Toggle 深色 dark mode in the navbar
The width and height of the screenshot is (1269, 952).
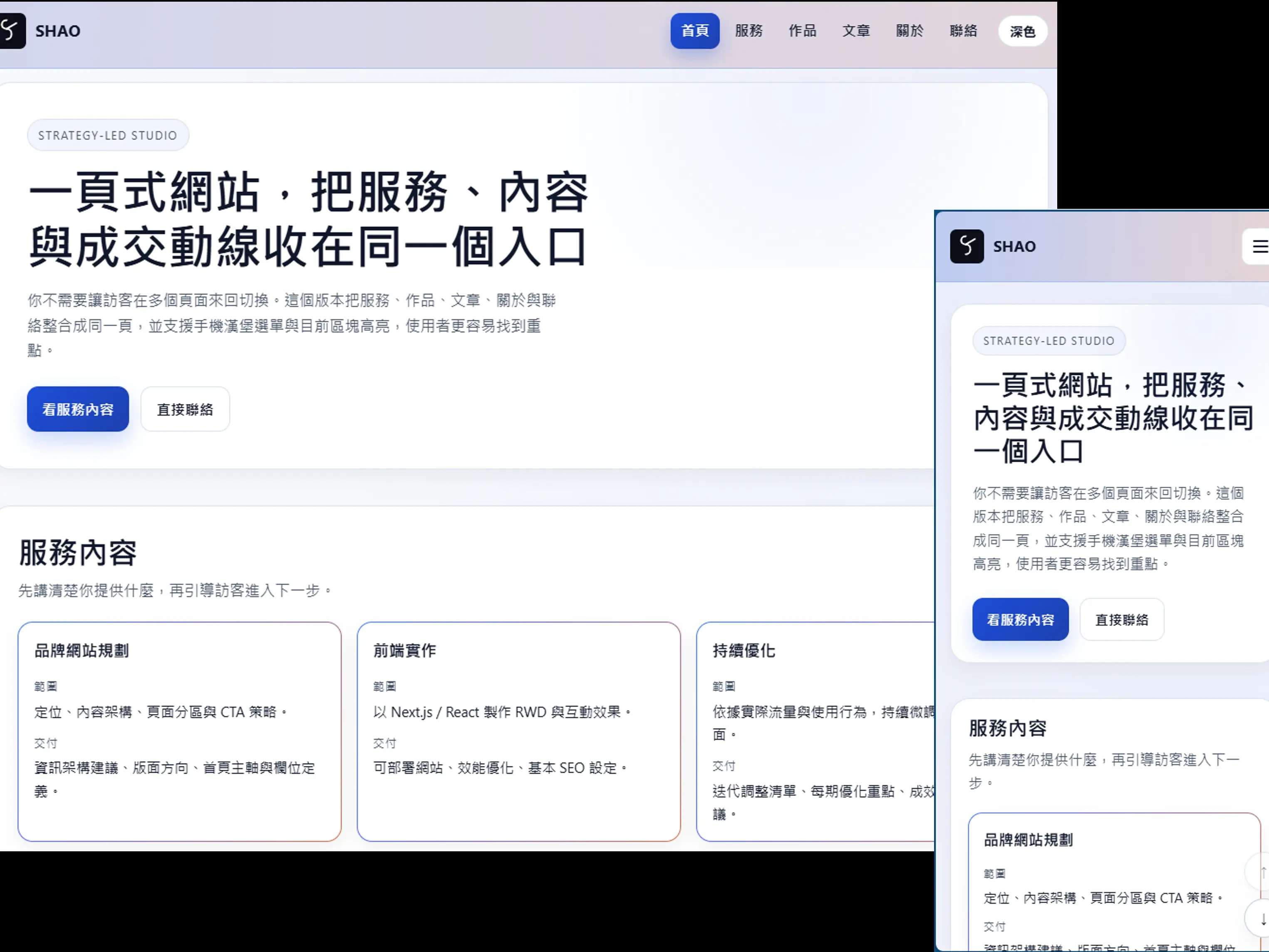click(x=1022, y=32)
